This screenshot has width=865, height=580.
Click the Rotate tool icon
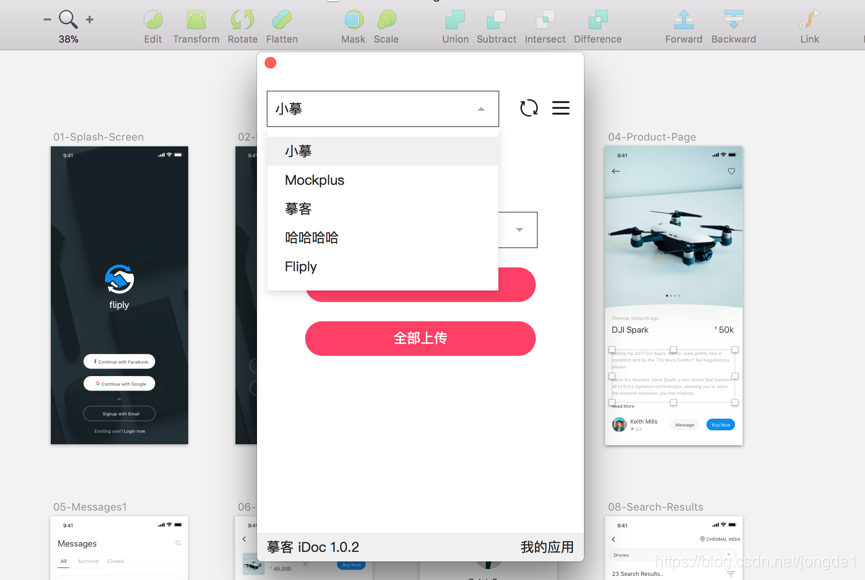tap(242, 20)
